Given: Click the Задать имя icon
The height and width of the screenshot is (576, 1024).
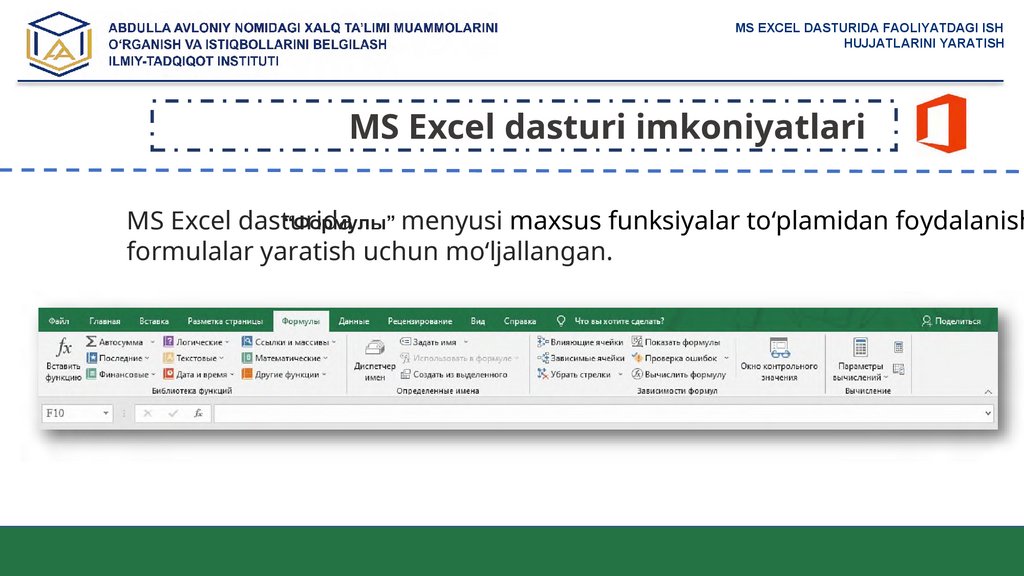Looking at the screenshot, I should [406, 342].
